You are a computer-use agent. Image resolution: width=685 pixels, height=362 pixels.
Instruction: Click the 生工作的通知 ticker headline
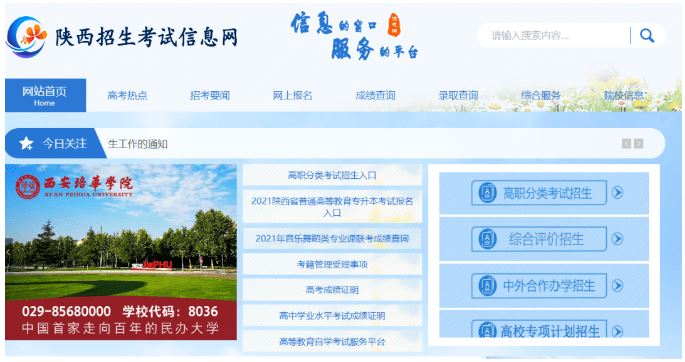[138, 144]
